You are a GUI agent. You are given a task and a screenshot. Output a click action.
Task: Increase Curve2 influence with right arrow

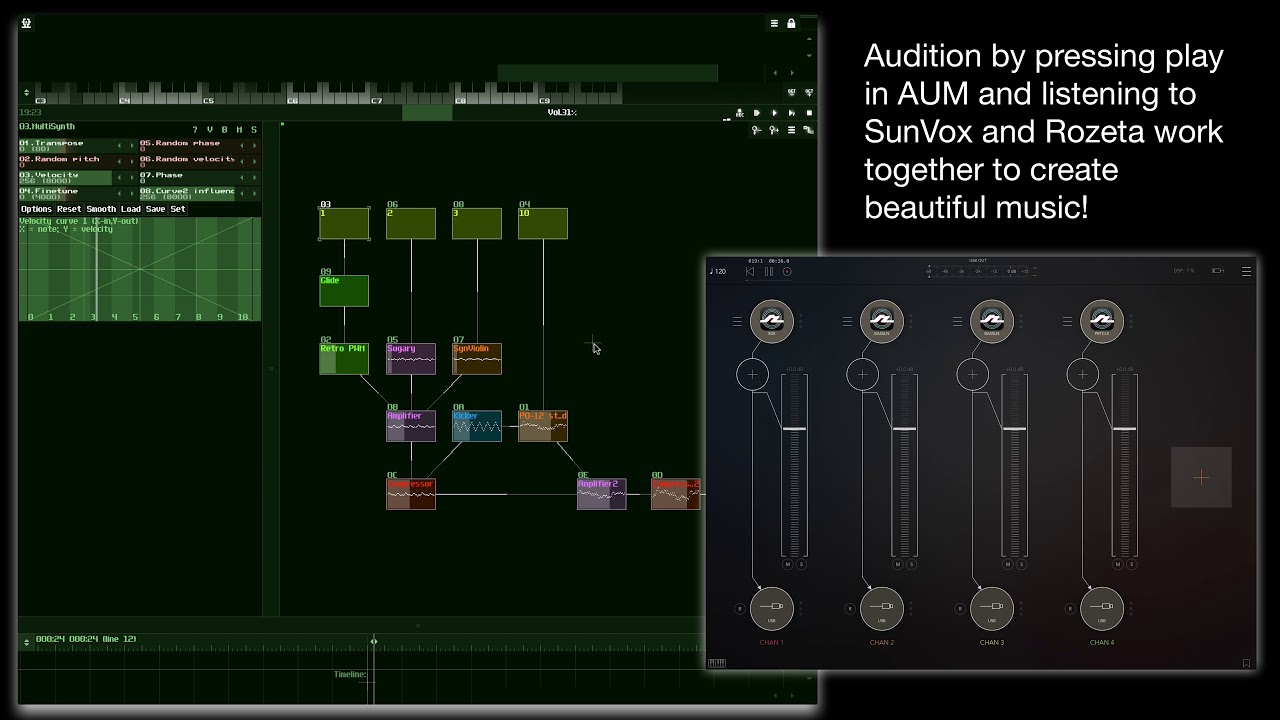[254, 193]
